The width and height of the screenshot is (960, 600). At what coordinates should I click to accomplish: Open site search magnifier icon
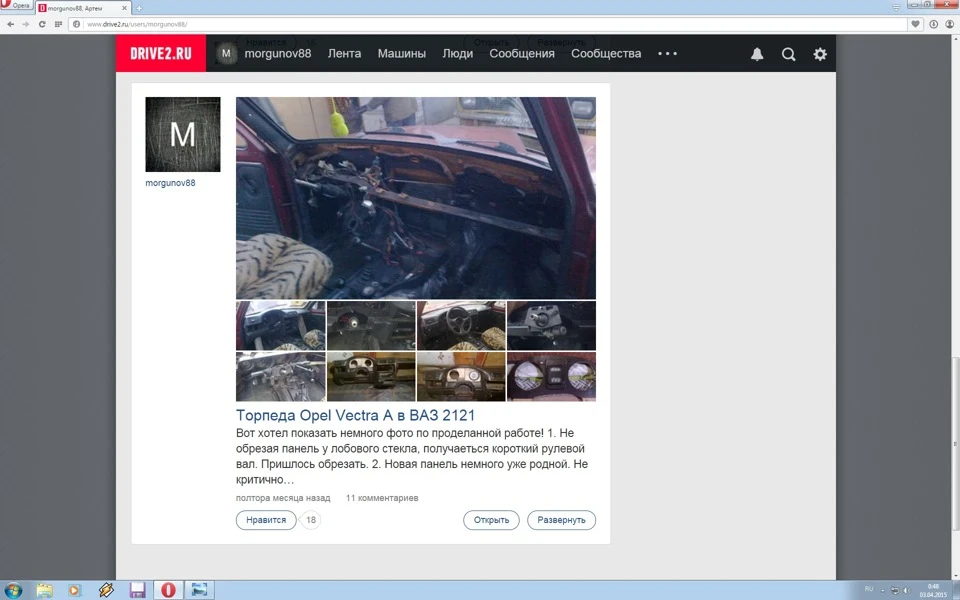[x=789, y=54]
